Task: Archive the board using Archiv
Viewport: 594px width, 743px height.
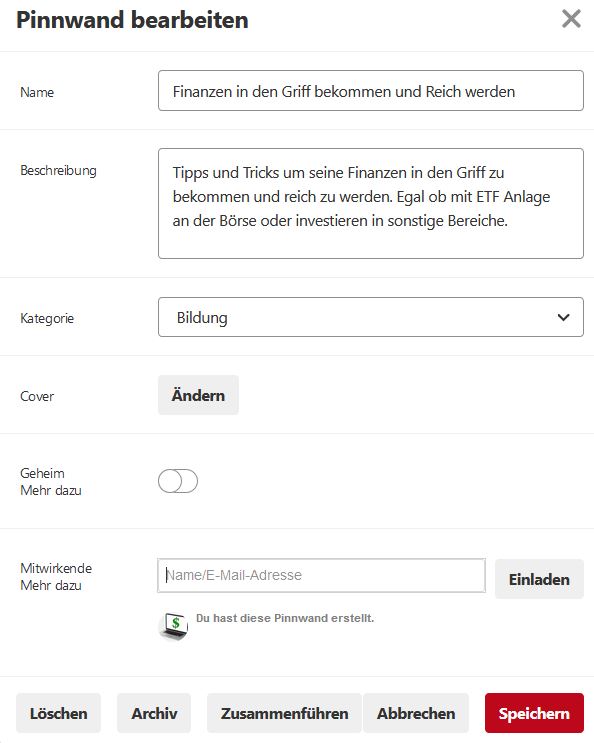Action: click(154, 713)
